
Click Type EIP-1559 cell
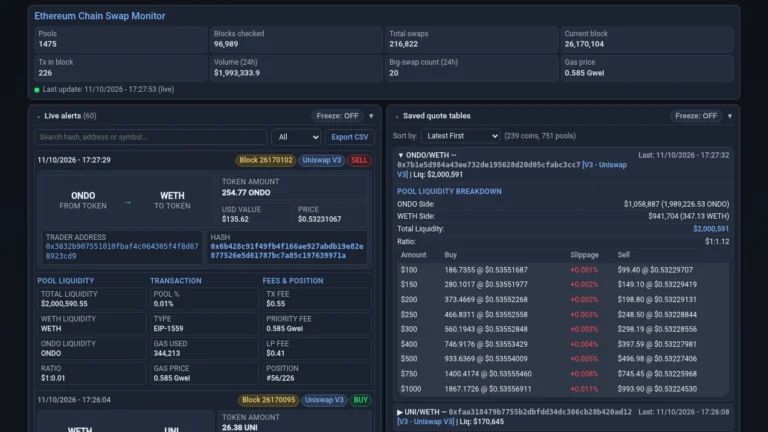point(204,324)
